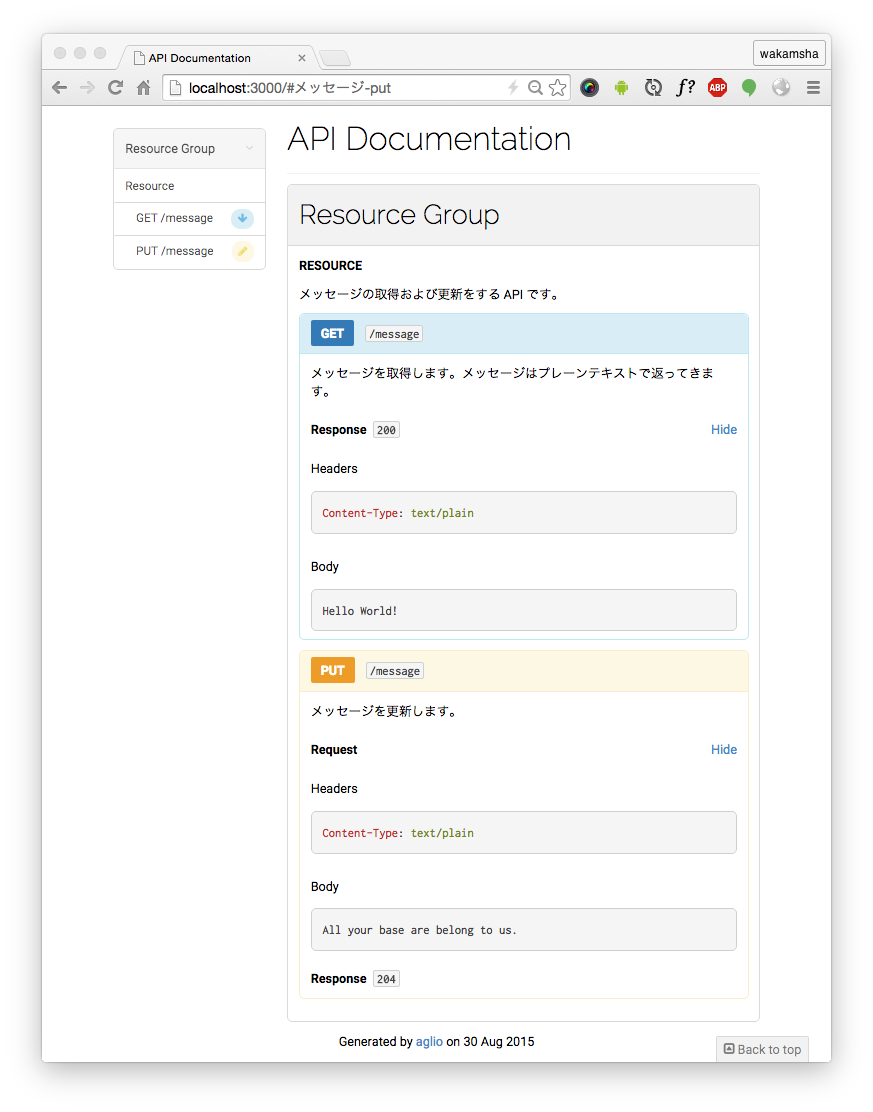
Task: Expand the Response 204 row
Action: pyautogui.click(x=355, y=979)
